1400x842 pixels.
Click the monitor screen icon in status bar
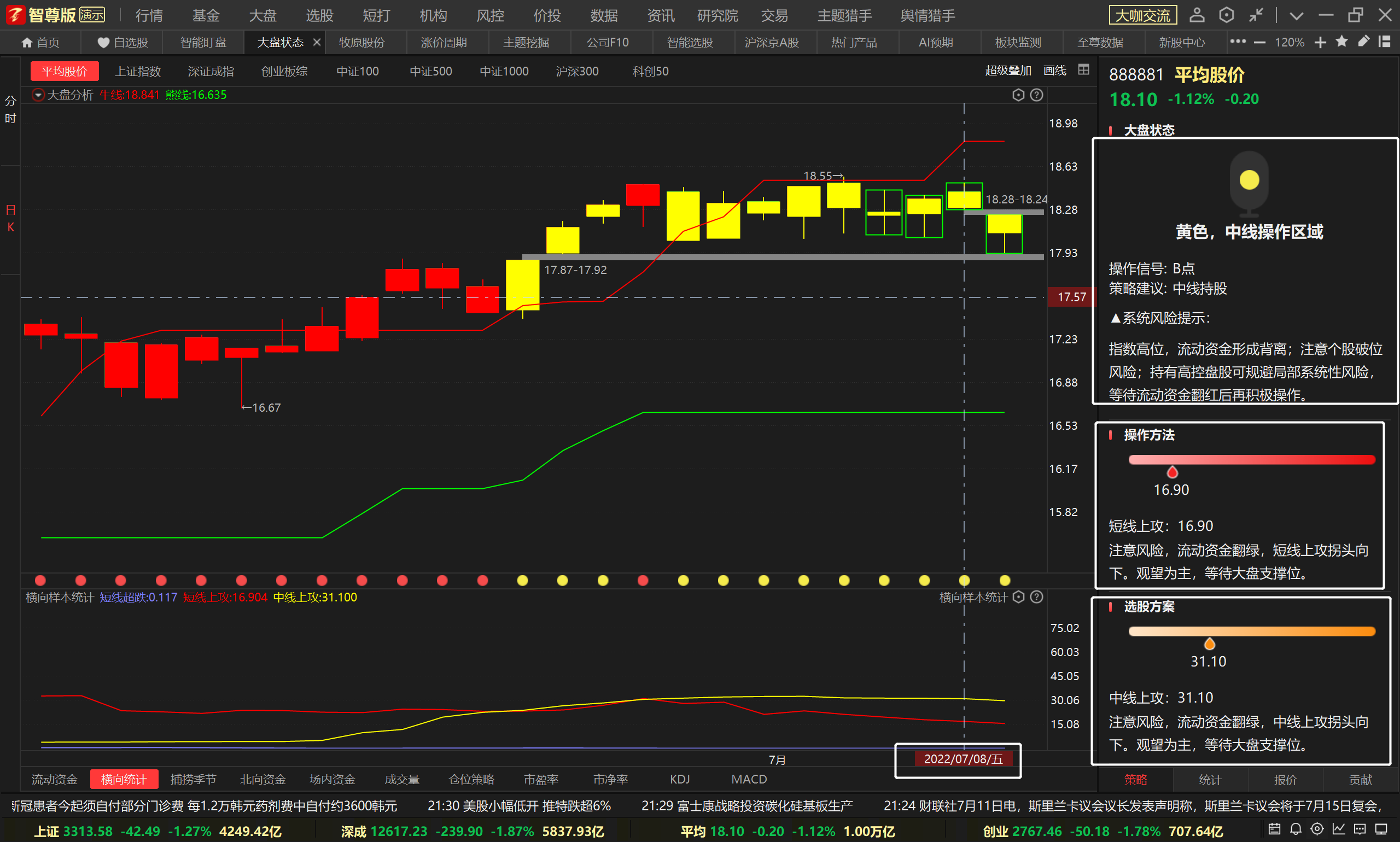pyautogui.click(x=1381, y=829)
